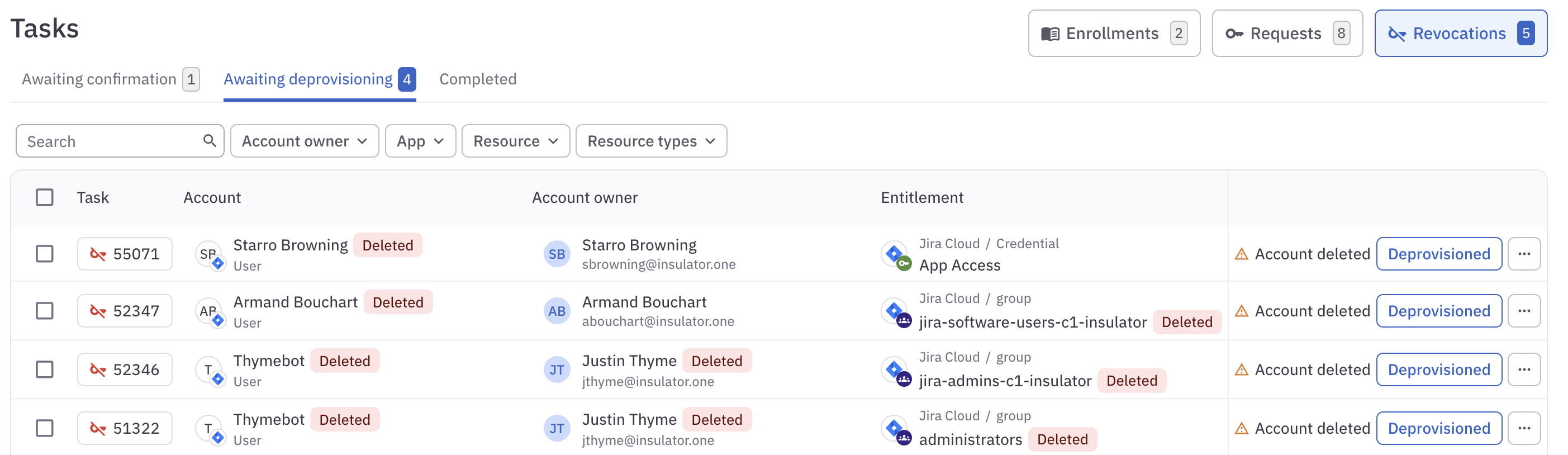The height and width of the screenshot is (455, 1568).
Task: Open the Enrollments tasks view
Action: coord(1113,34)
